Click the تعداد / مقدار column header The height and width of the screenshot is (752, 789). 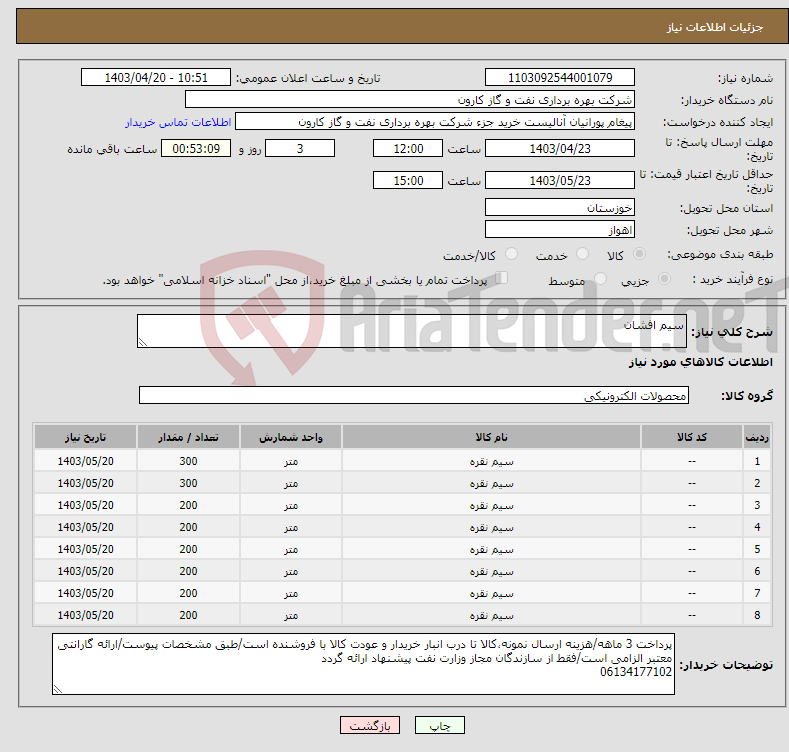click(188, 437)
